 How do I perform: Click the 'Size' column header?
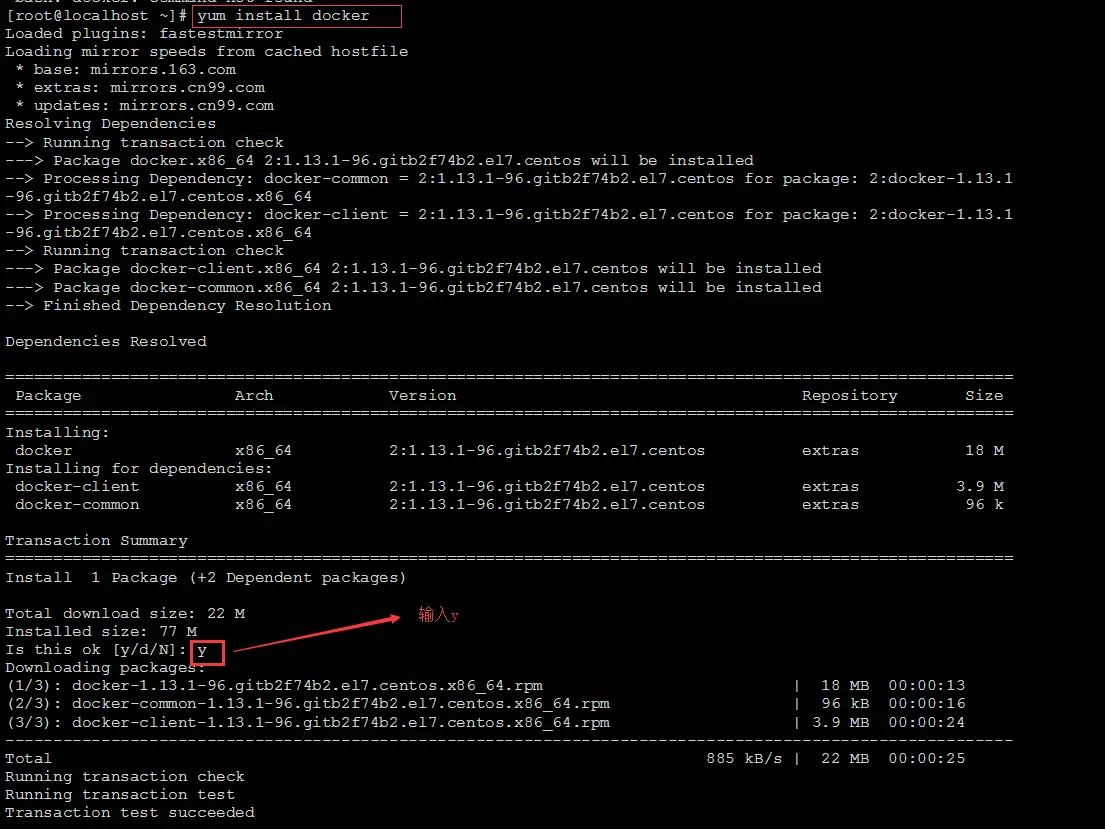[x=984, y=395]
